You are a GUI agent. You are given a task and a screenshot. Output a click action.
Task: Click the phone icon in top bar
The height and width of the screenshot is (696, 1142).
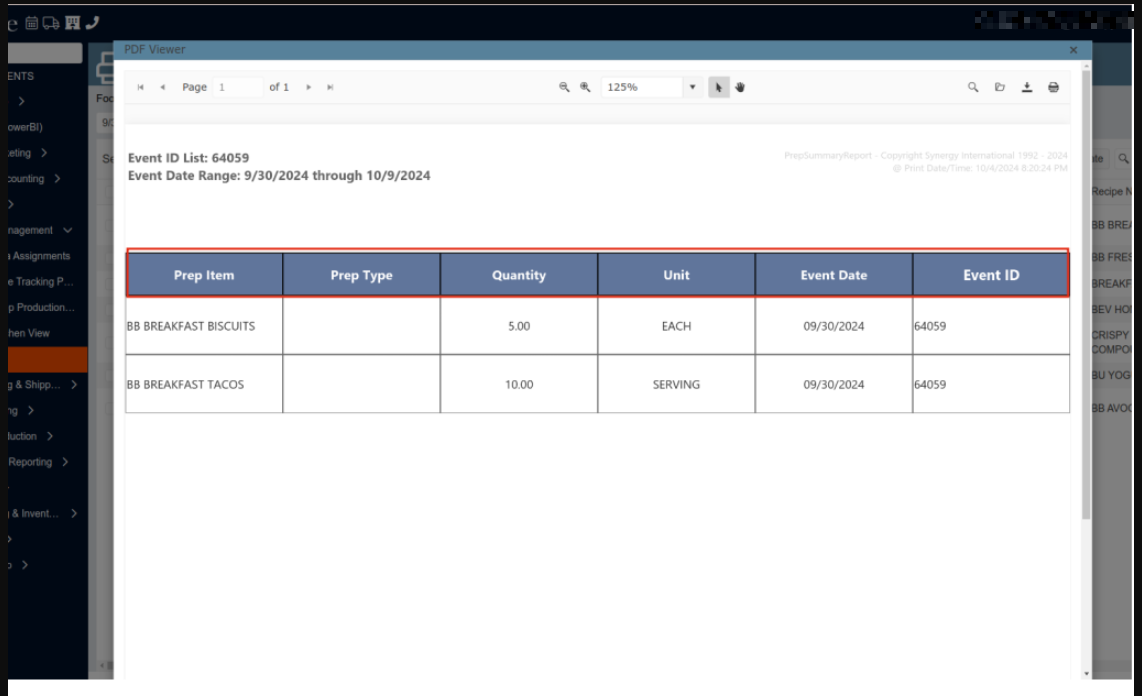(x=92, y=22)
